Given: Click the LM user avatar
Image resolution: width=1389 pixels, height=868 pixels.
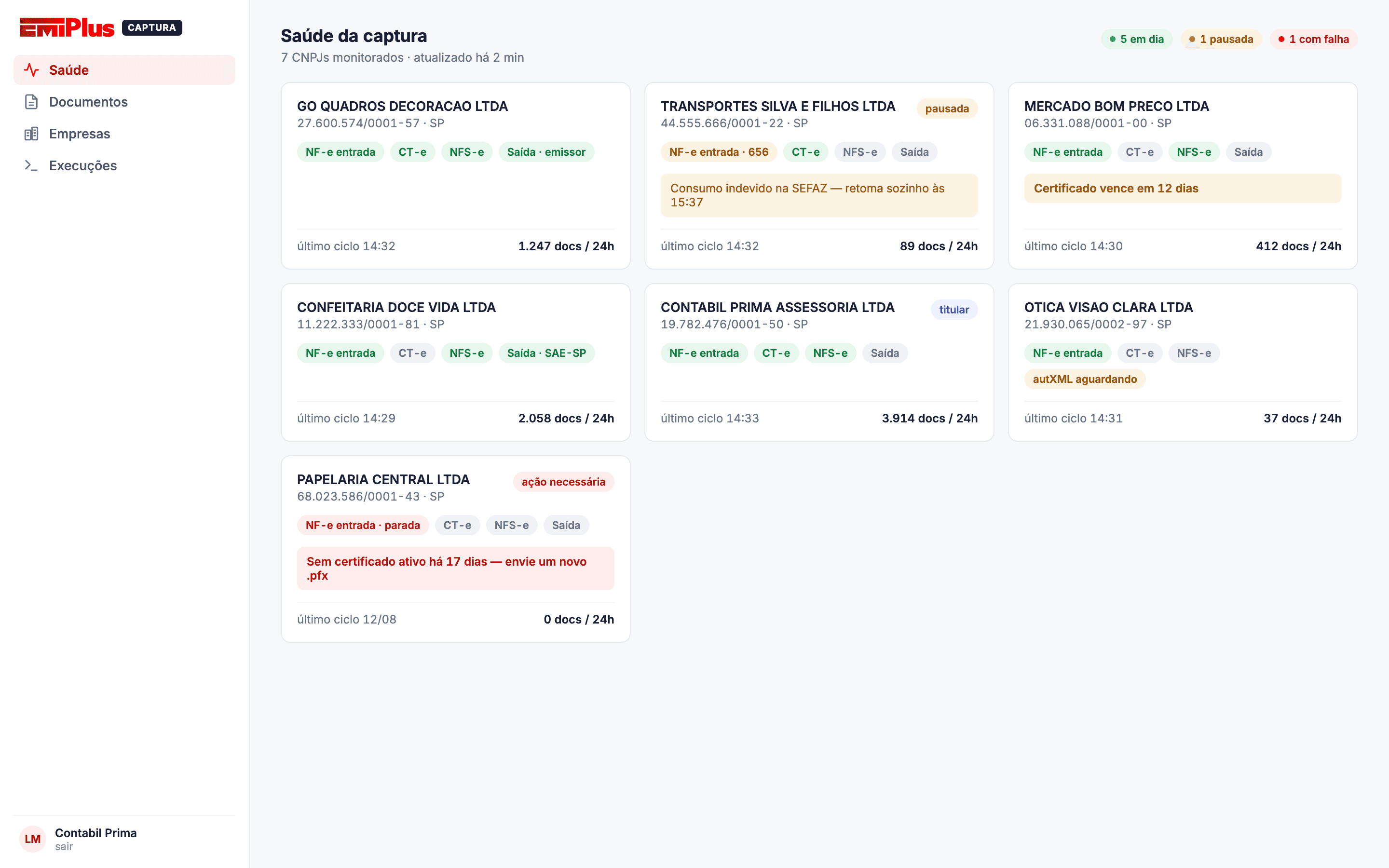Looking at the screenshot, I should tap(33, 839).
